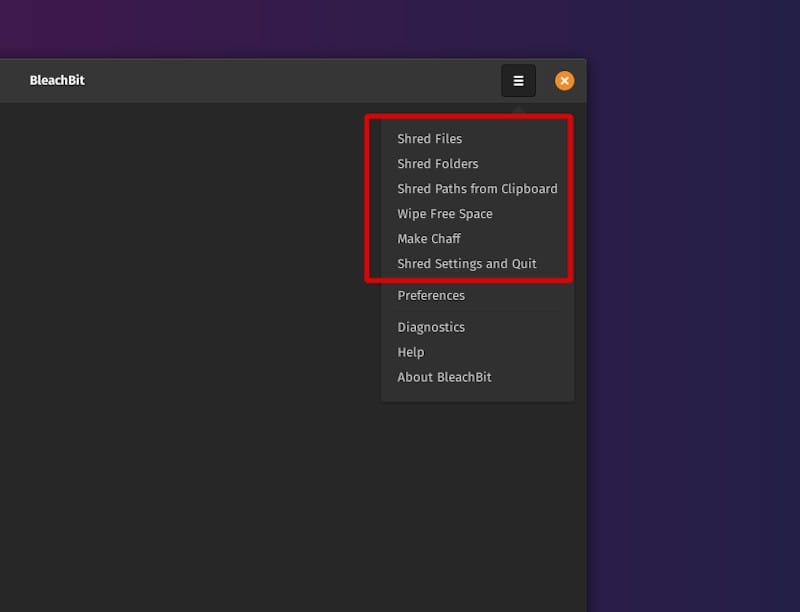Open the hamburger menu button
This screenshot has width=800, height=612.
pyautogui.click(x=518, y=81)
